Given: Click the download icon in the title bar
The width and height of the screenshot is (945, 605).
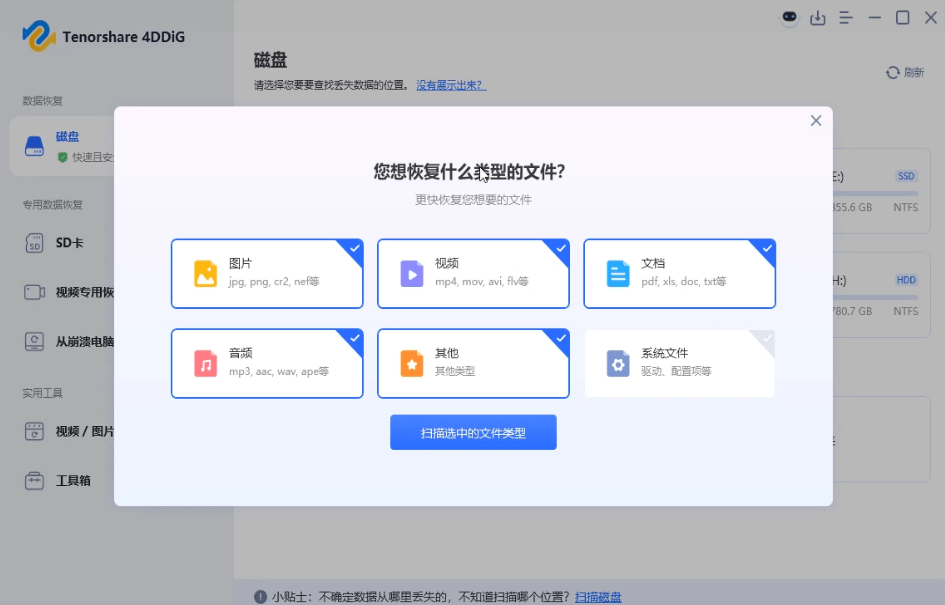Looking at the screenshot, I should [x=818, y=18].
